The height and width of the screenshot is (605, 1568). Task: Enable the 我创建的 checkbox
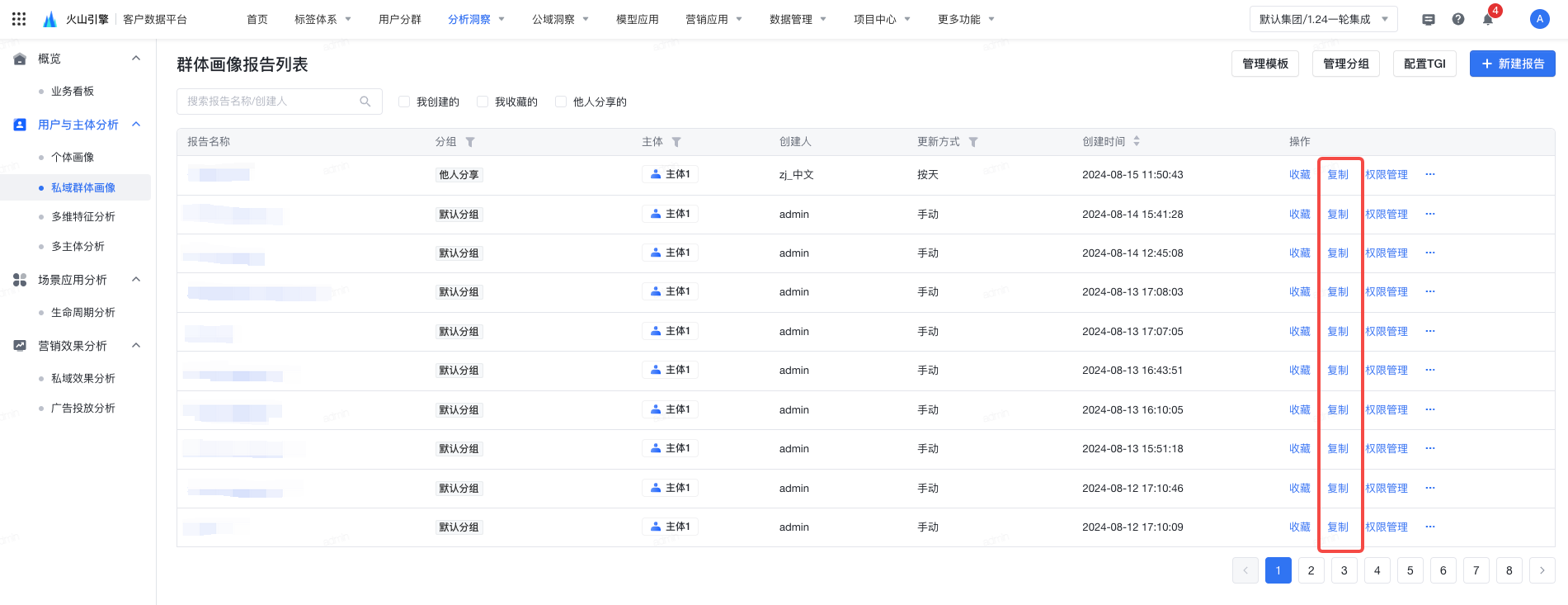(404, 102)
